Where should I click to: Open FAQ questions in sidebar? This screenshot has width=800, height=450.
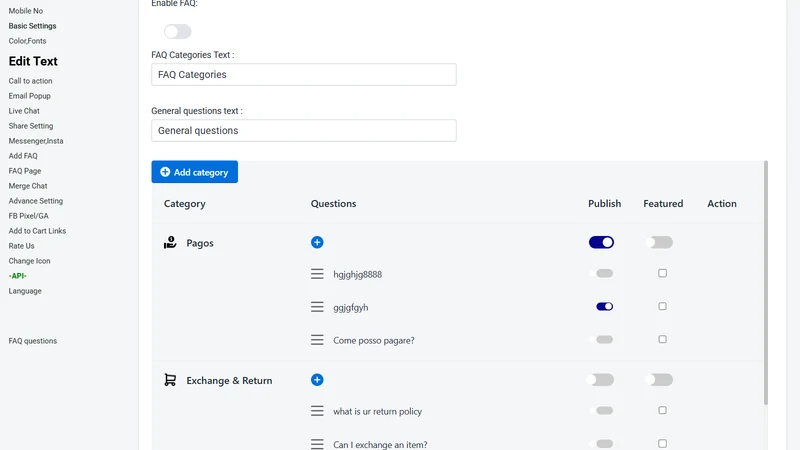[x=33, y=341]
